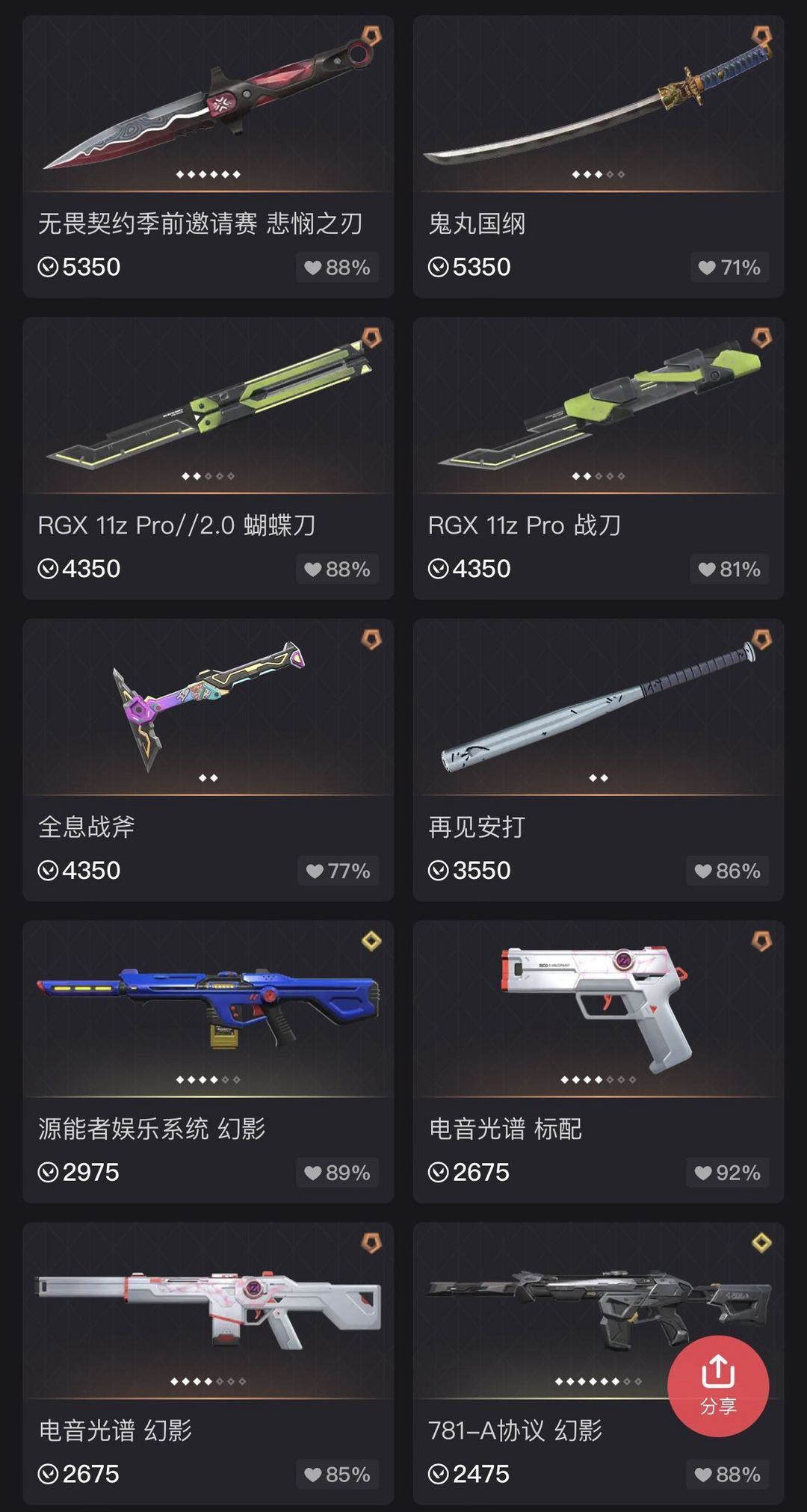This screenshot has width=807, height=1512.
Task: Like 无畏契约季前邀请赛 悲悯之刃 via heart 88%
Action: click(337, 268)
